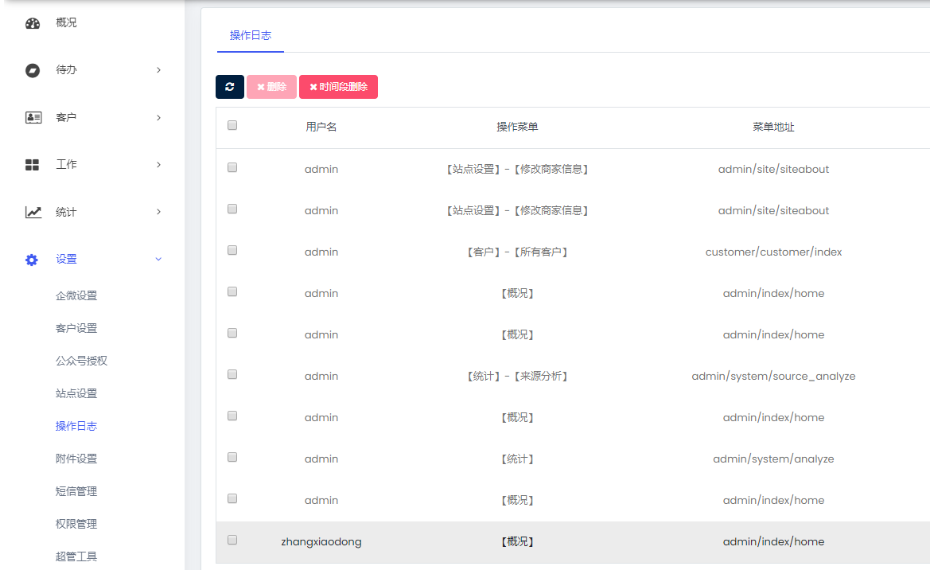Collapse the 设置 chevron arrow
Screen dimensions: 937x570
click(159, 259)
